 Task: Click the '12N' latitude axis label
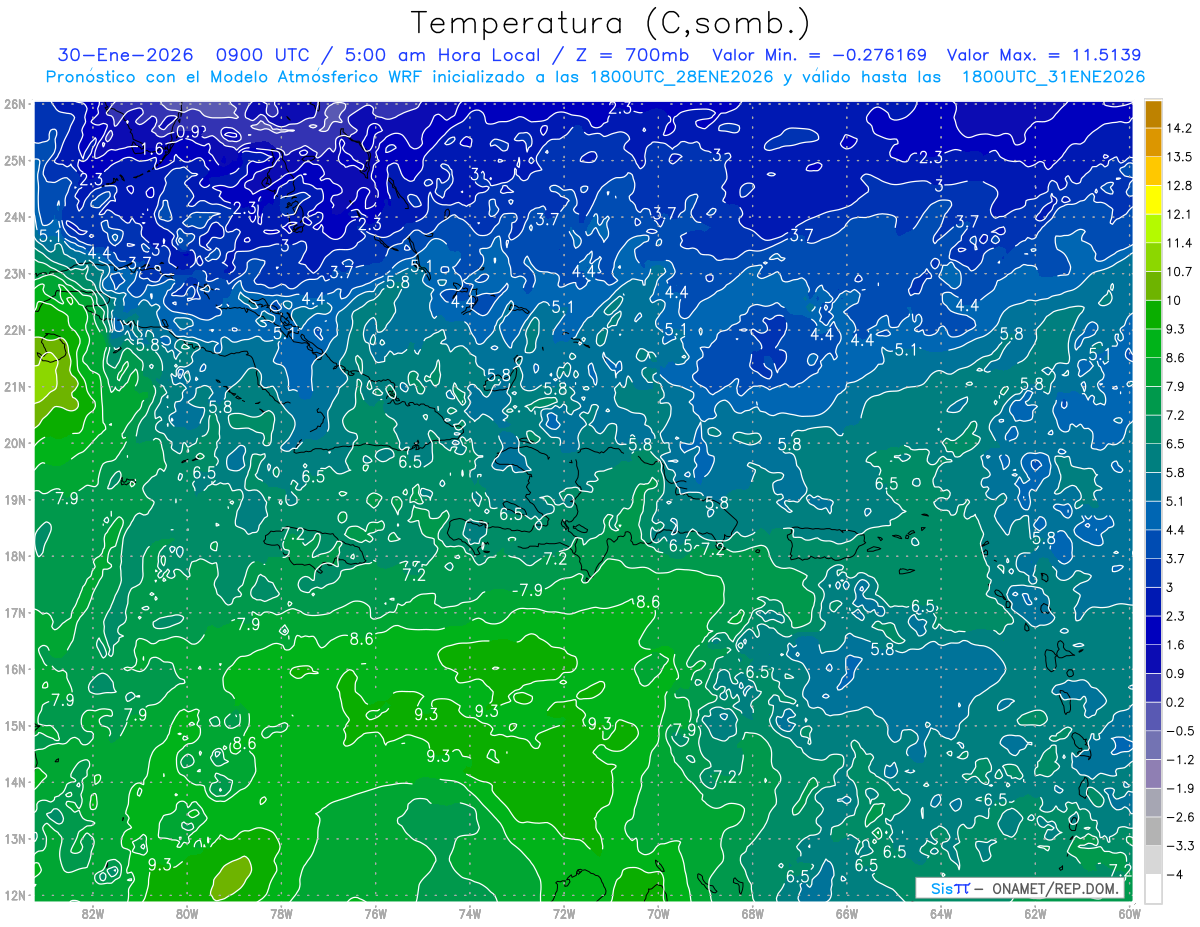click(14, 895)
